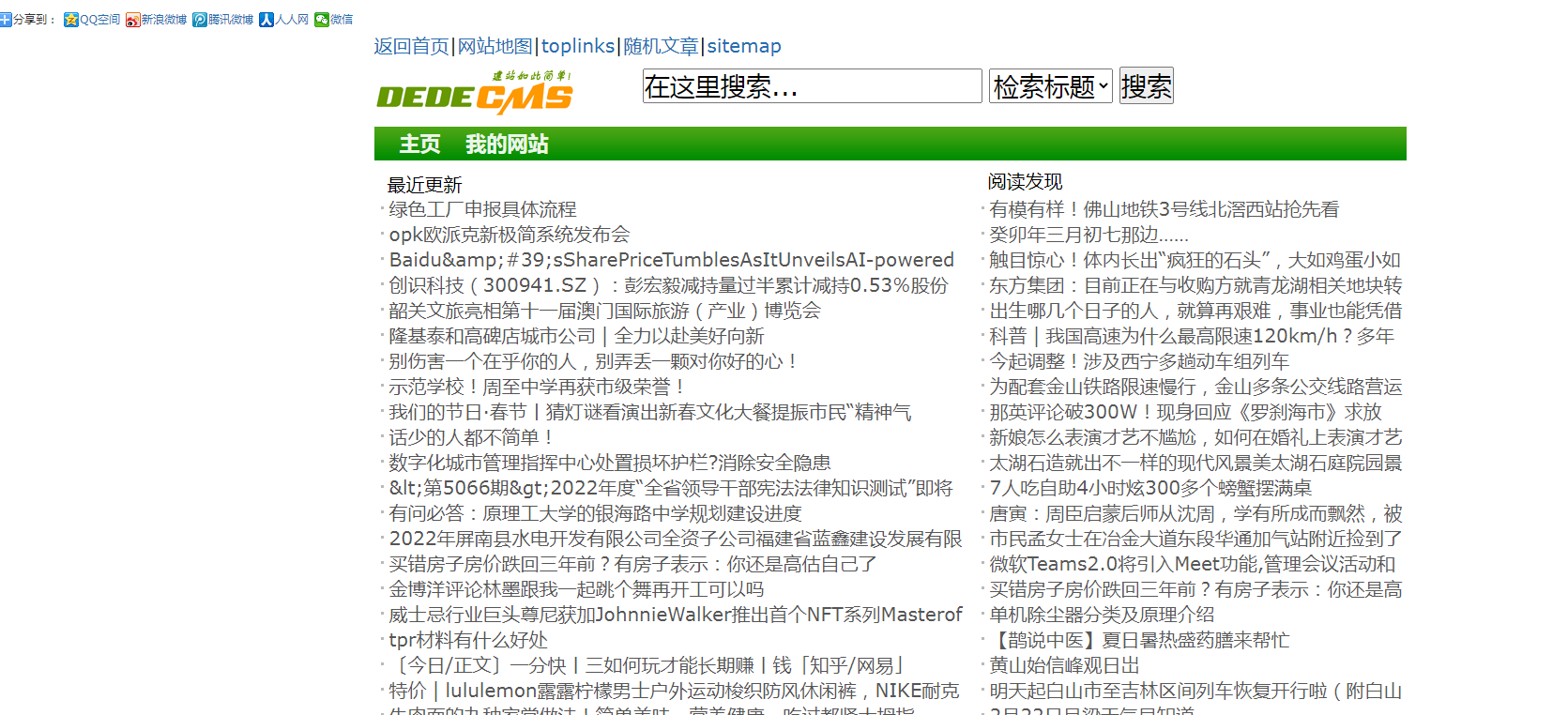1568x715 pixels.
Task: Open 触目惊心！体内长出疯狂的石头 article
Action: 1195,260
